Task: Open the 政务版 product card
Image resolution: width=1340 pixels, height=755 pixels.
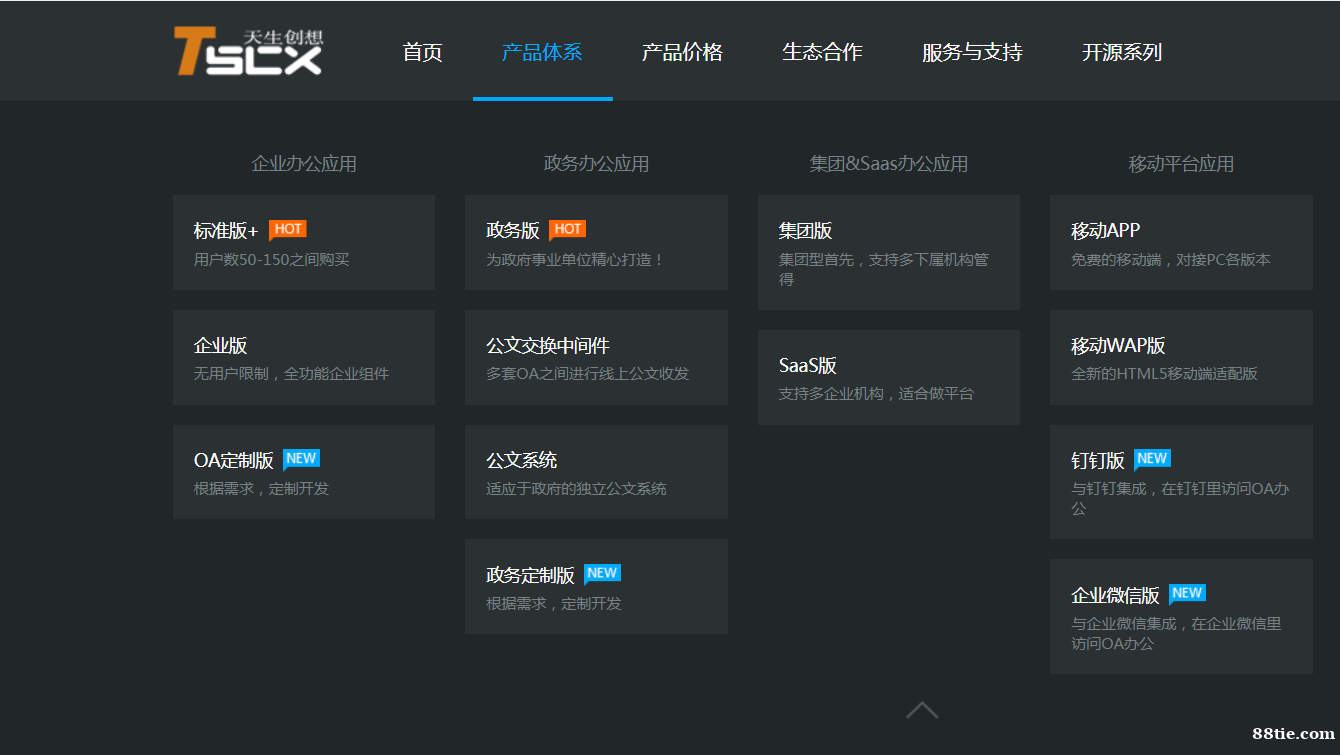Action: pos(596,243)
